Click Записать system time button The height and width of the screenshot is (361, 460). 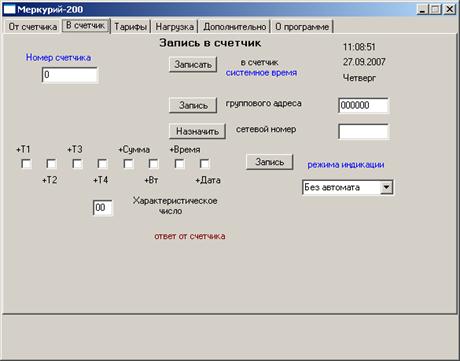pos(193,64)
